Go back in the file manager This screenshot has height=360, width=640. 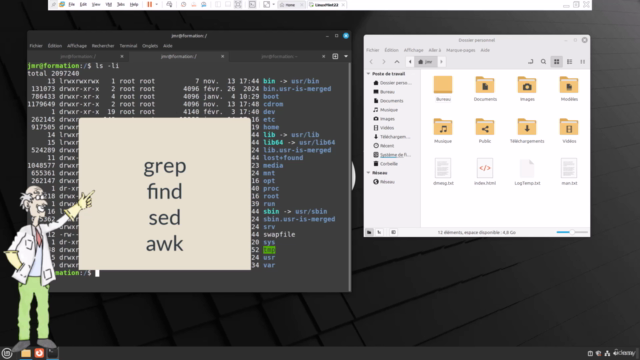(x=371, y=62)
